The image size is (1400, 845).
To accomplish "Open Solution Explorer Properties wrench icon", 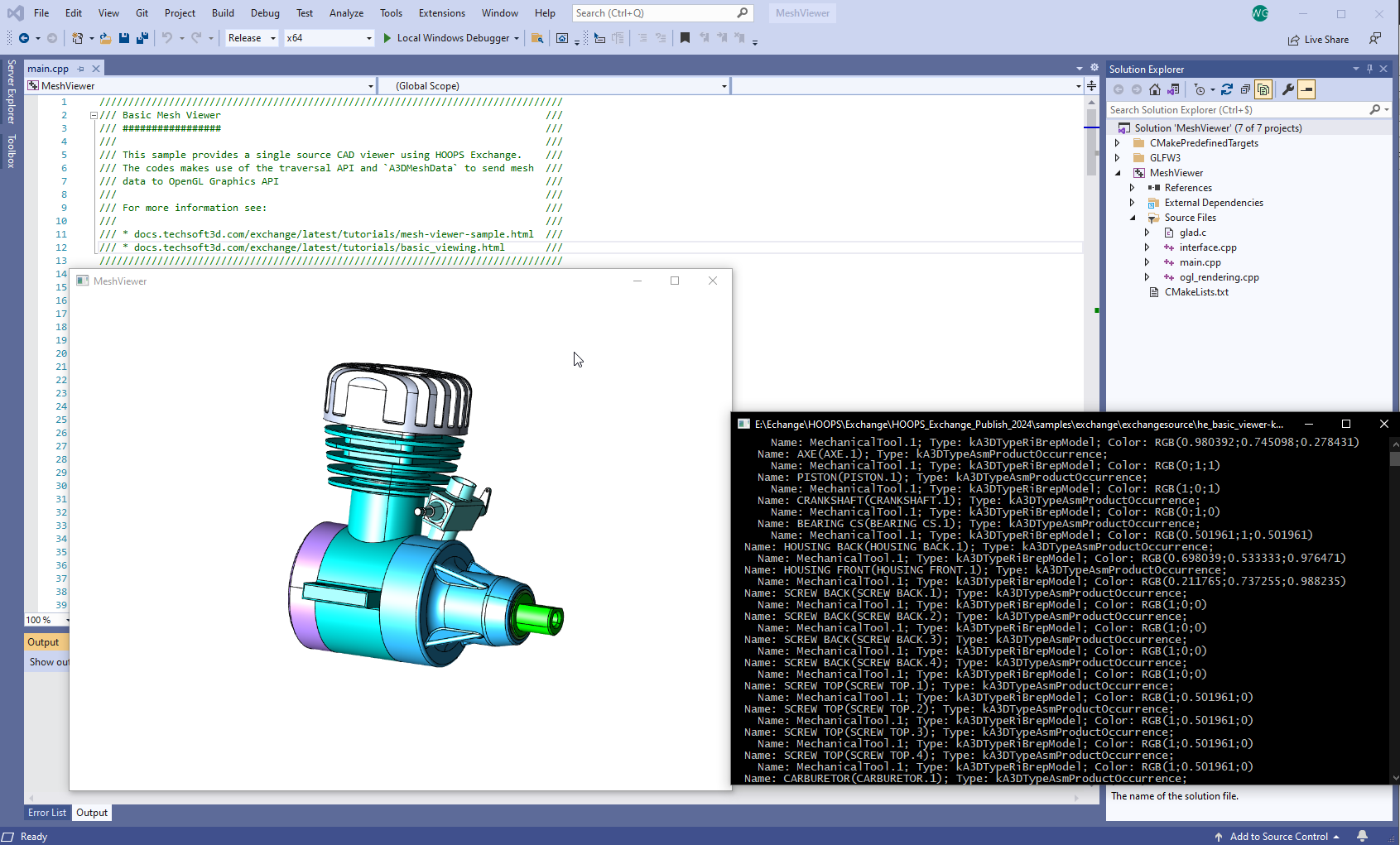I will coord(1288,89).
